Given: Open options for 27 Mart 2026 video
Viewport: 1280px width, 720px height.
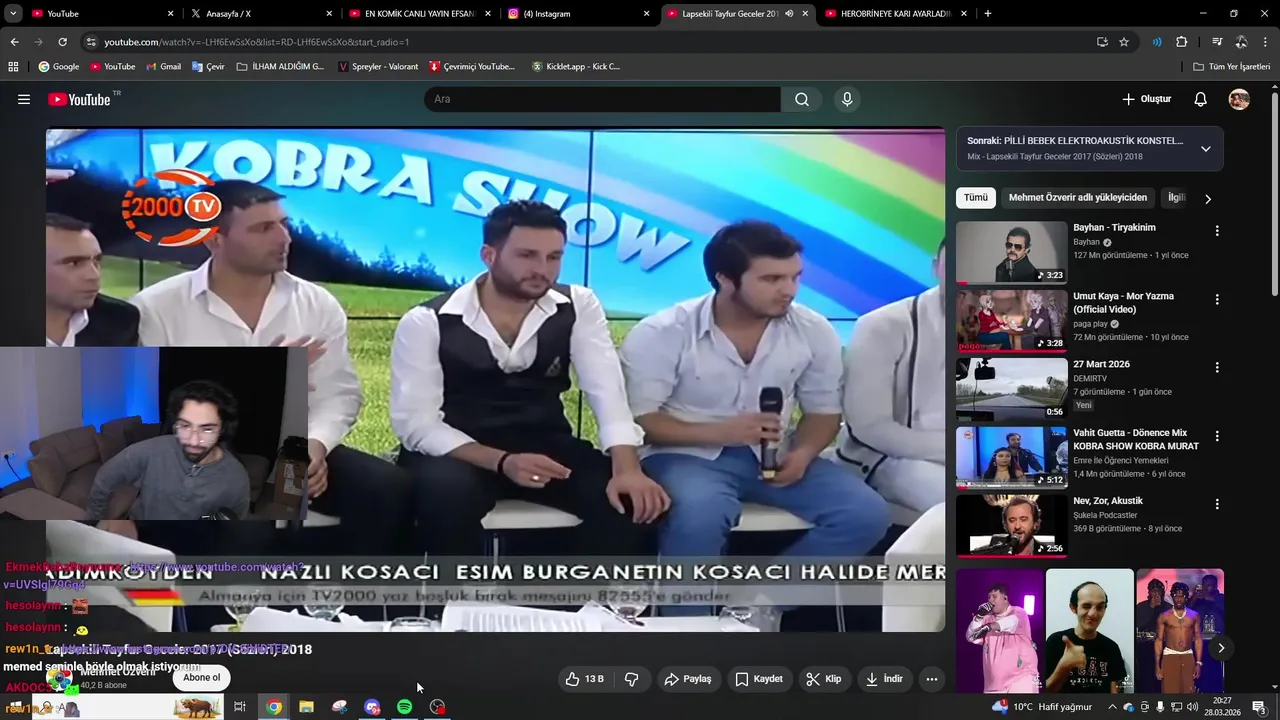Looking at the screenshot, I should pos(1217,368).
